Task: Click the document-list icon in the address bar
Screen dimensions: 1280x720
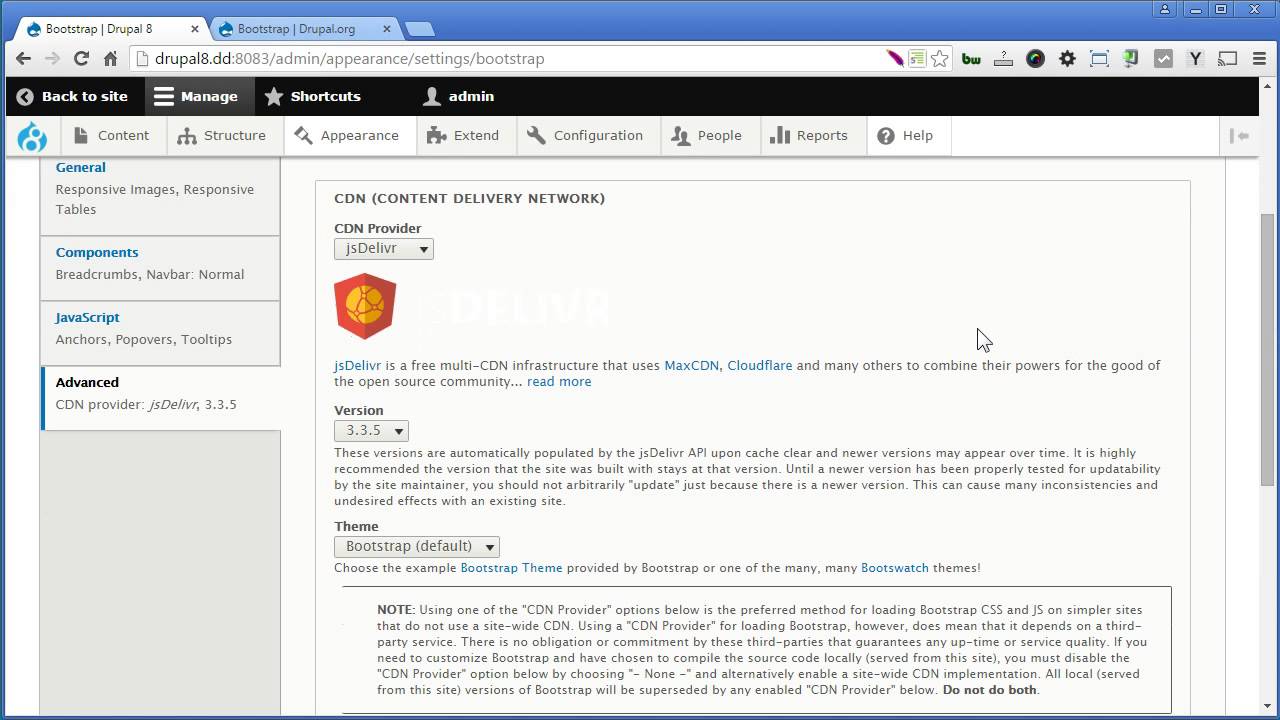Action: (917, 59)
